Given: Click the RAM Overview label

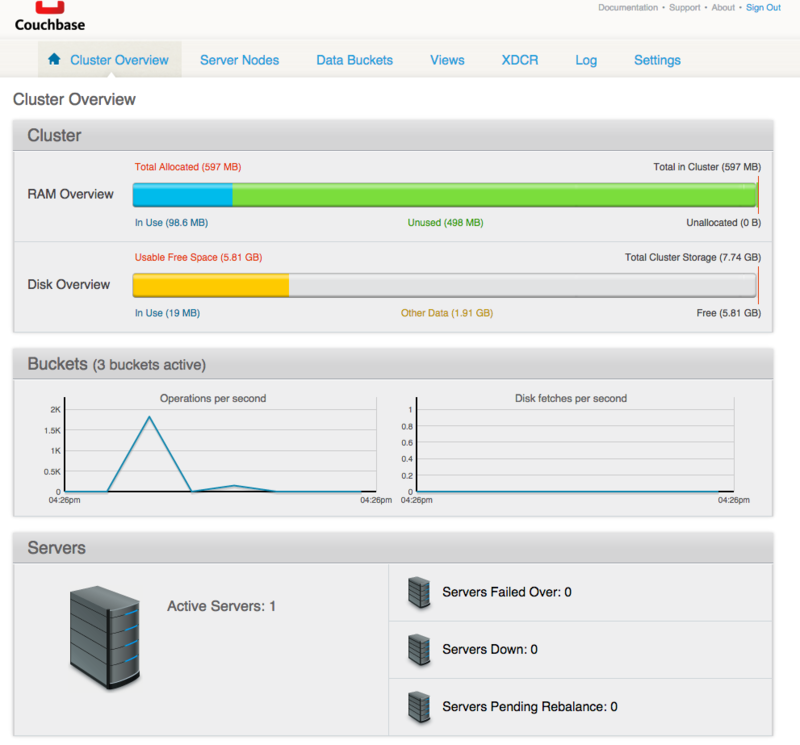Looking at the screenshot, I should pos(70,194).
